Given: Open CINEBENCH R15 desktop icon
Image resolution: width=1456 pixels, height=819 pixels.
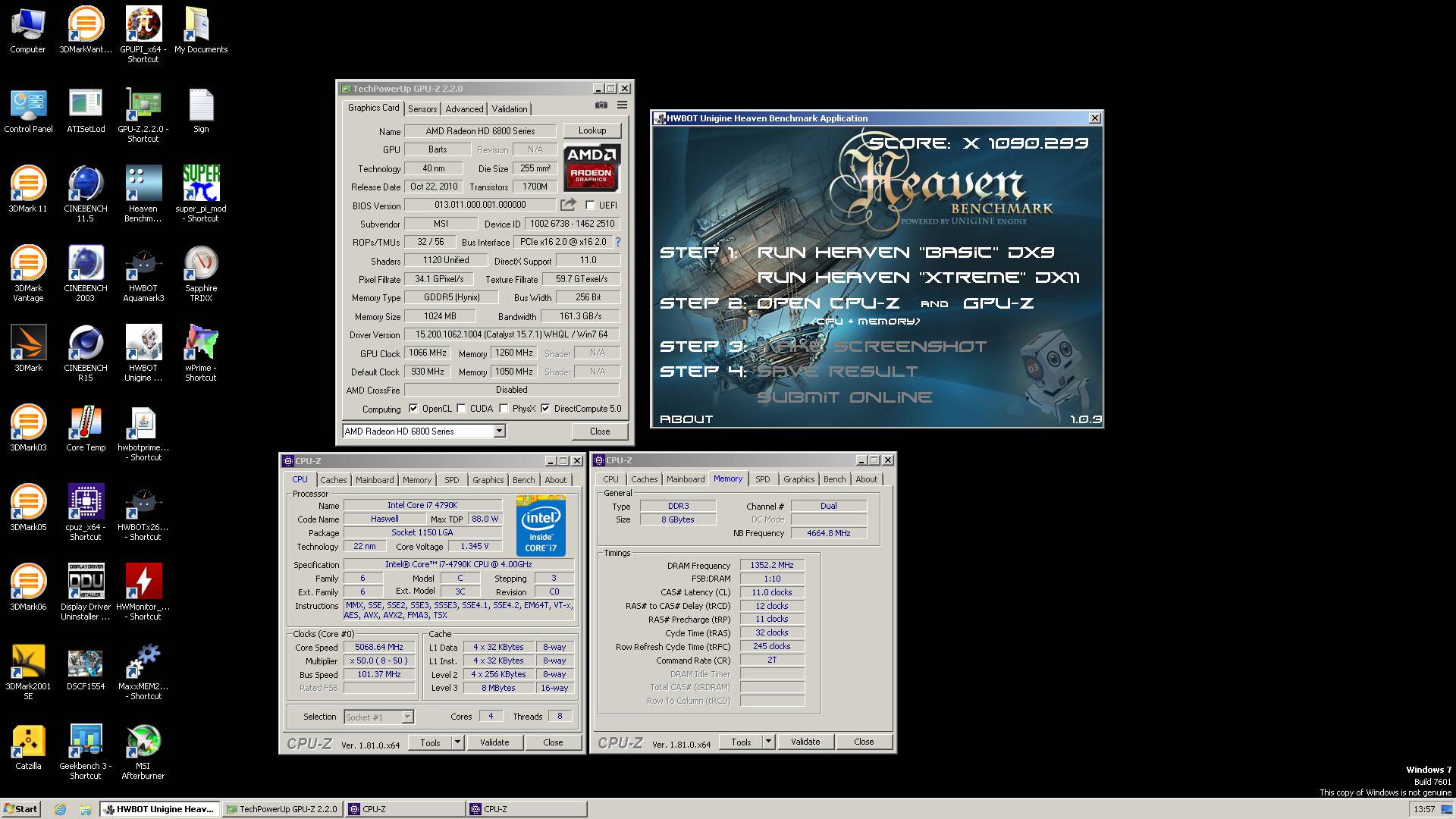Looking at the screenshot, I should coord(86,353).
